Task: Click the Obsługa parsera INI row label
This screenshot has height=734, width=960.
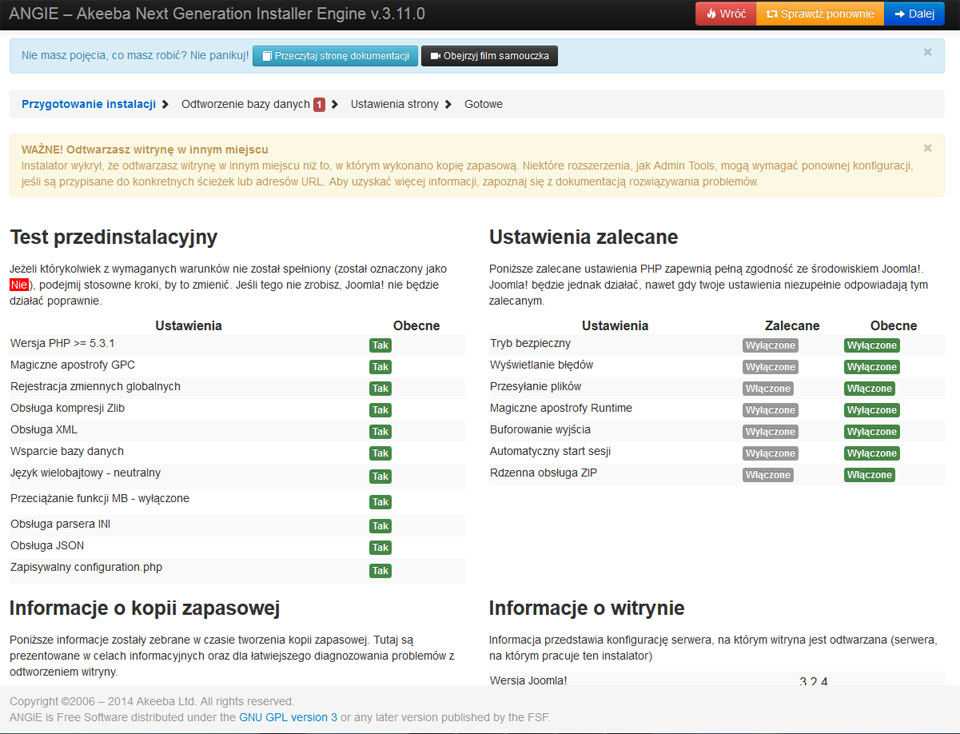Action: point(61,524)
